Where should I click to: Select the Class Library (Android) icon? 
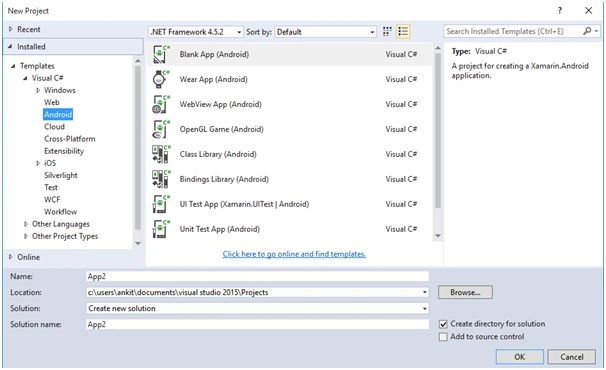[x=161, y=154]
